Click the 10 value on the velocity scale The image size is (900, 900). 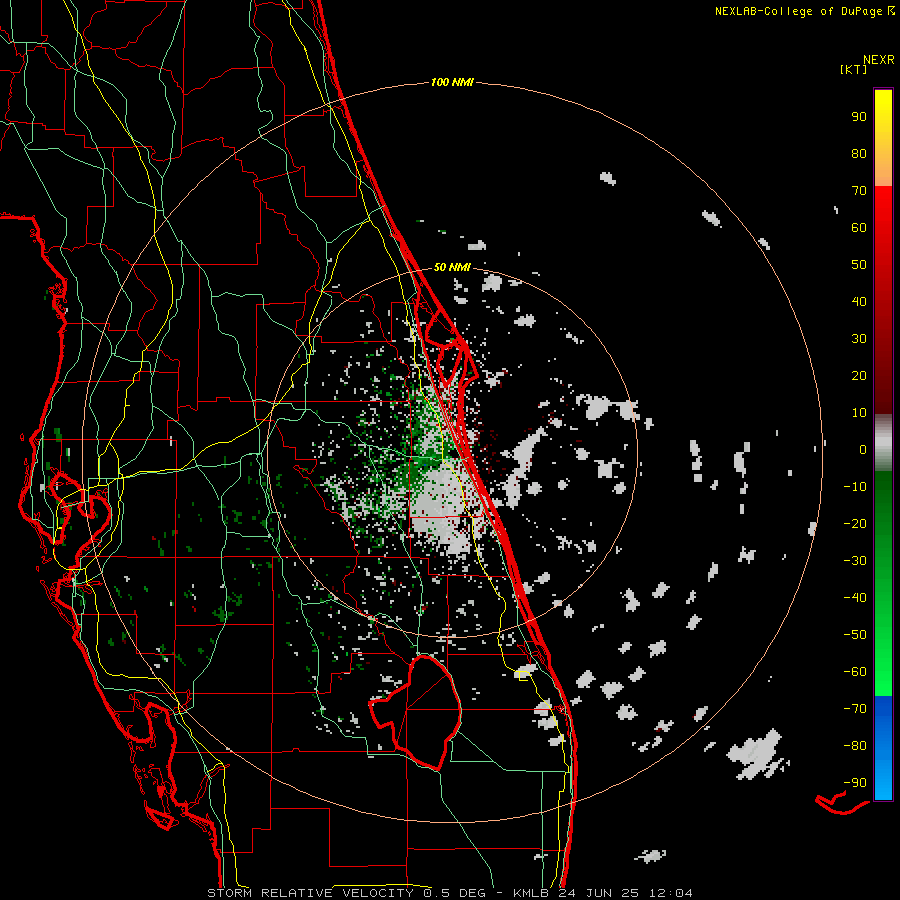click(859, 413)
